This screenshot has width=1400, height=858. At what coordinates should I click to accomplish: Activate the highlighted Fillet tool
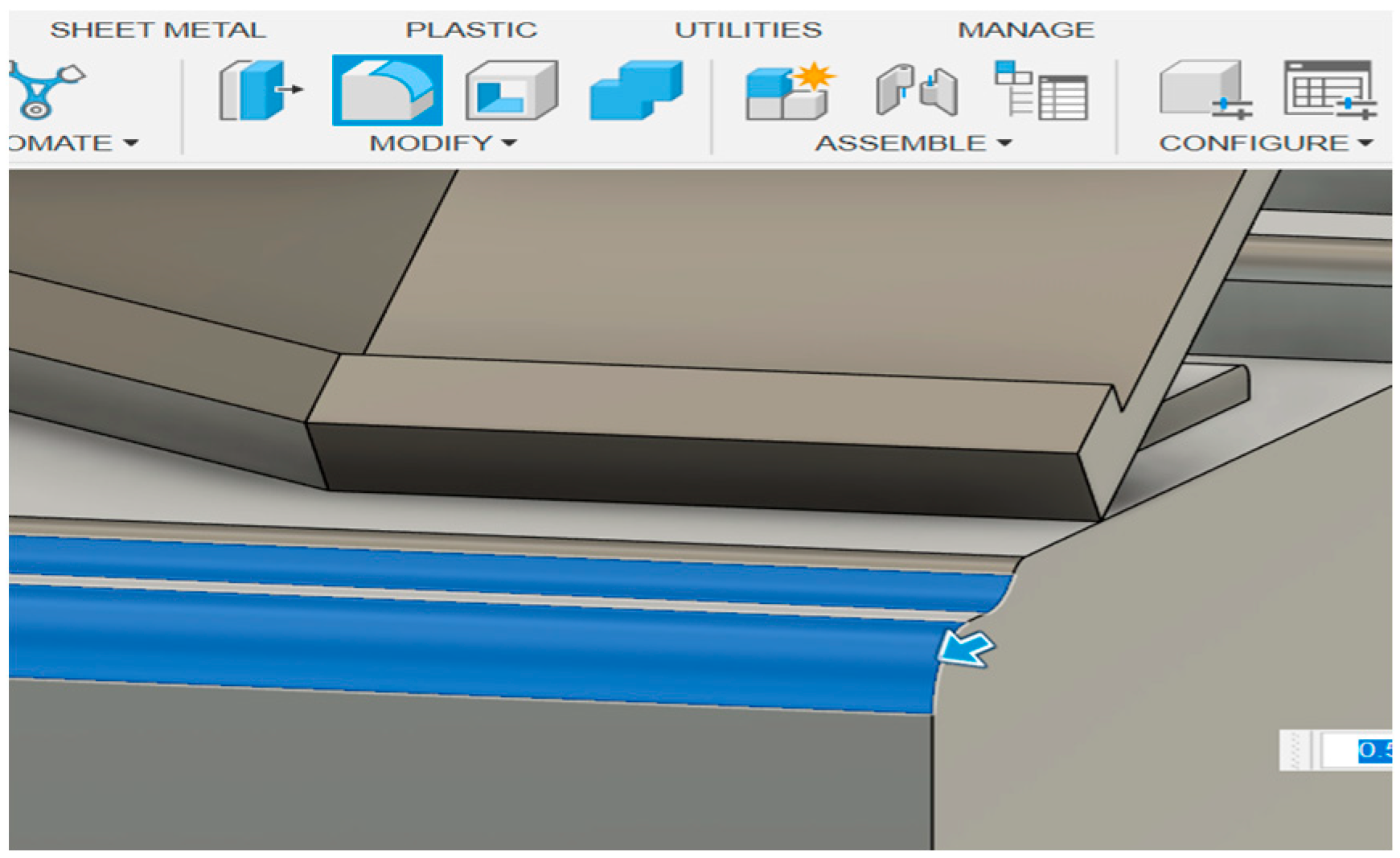click(388, 90)
